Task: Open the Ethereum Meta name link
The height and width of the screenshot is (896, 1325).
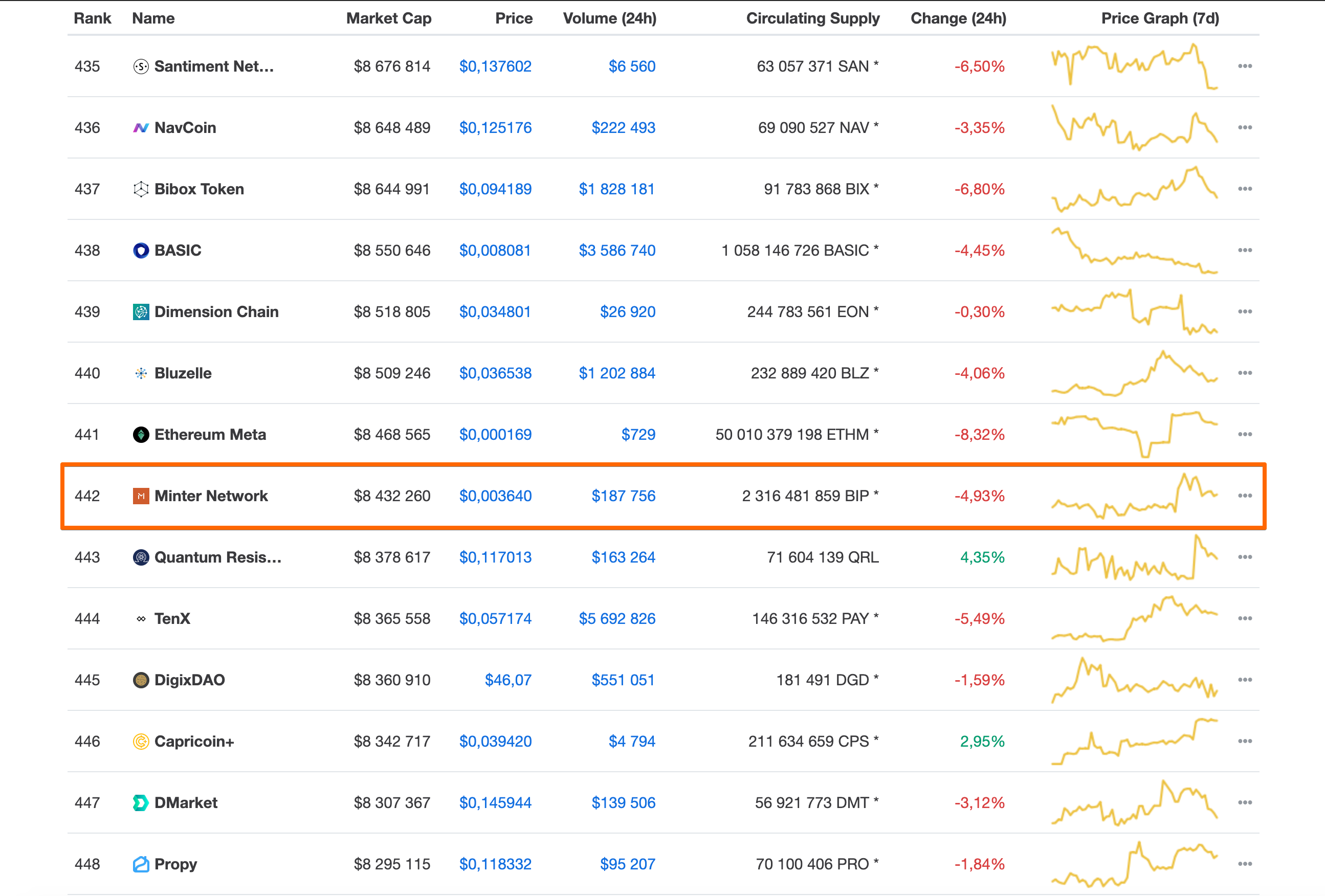Action: tap(210, 435)
